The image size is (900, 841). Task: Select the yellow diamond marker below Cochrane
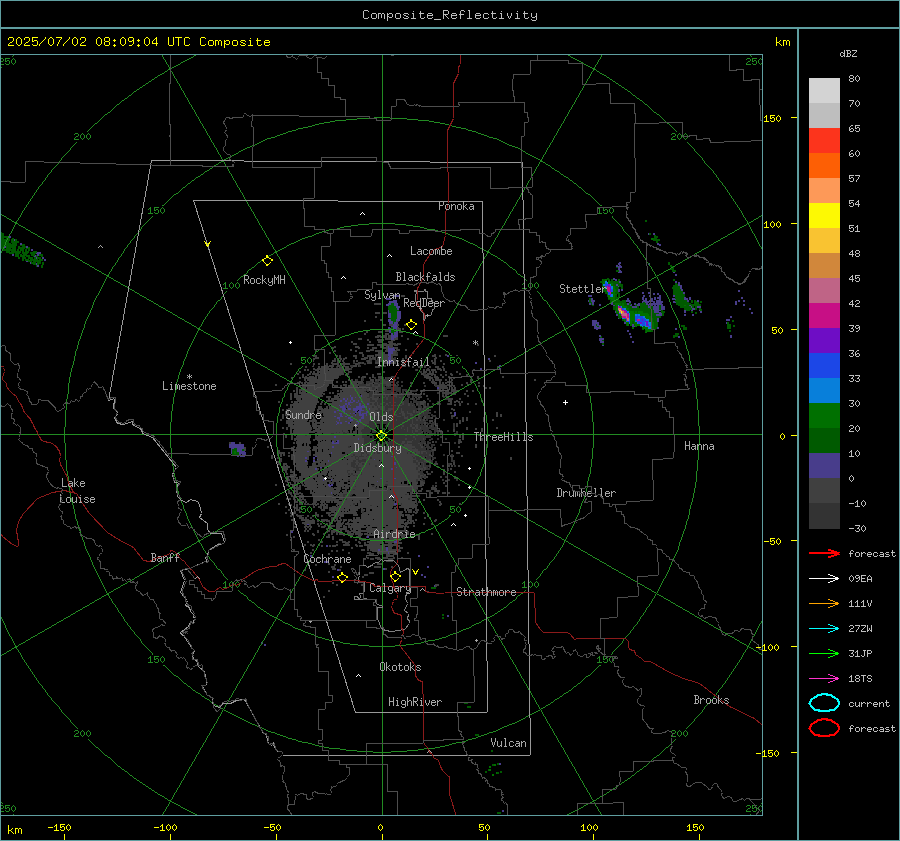click(x=343, y=577)
